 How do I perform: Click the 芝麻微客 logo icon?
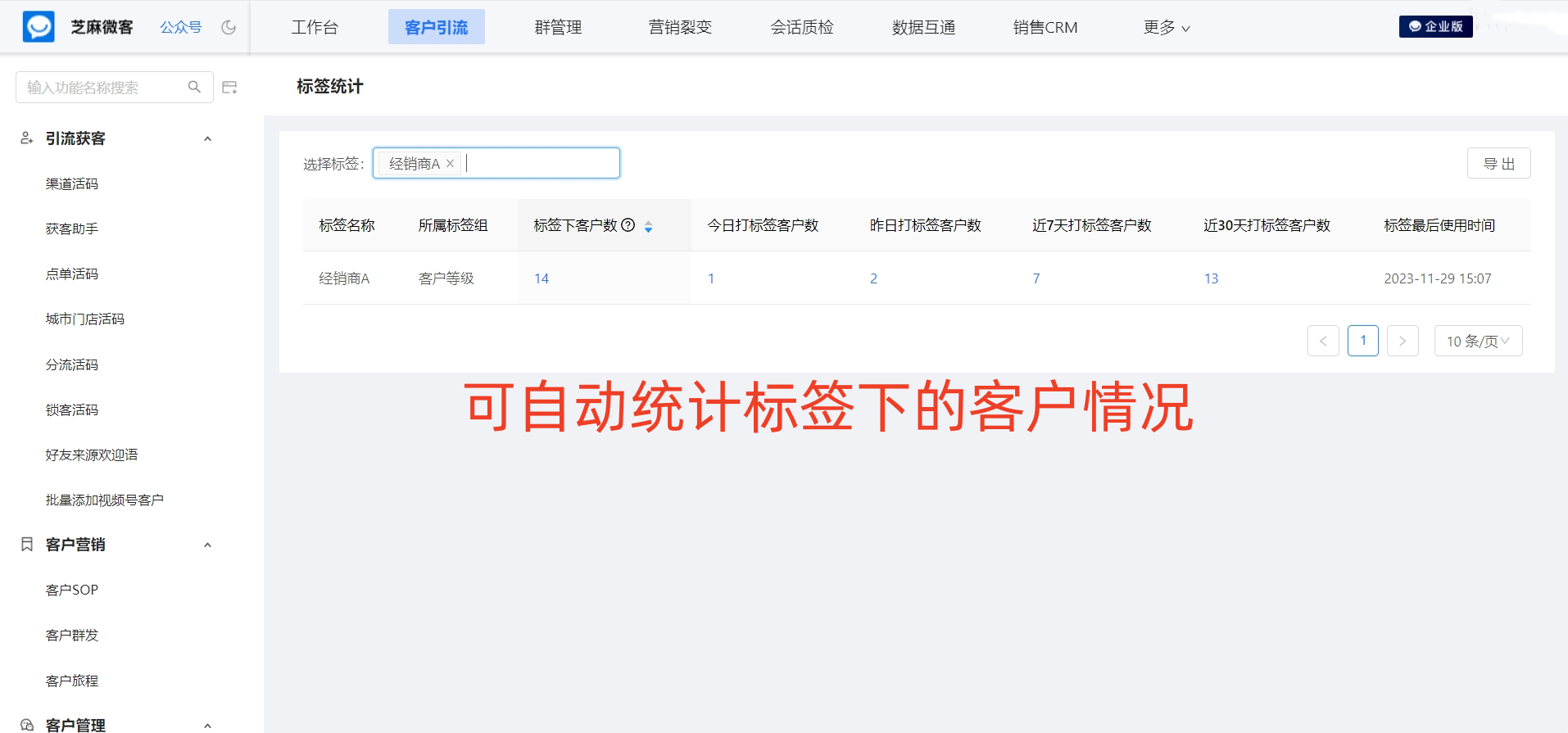coord(39,27)
